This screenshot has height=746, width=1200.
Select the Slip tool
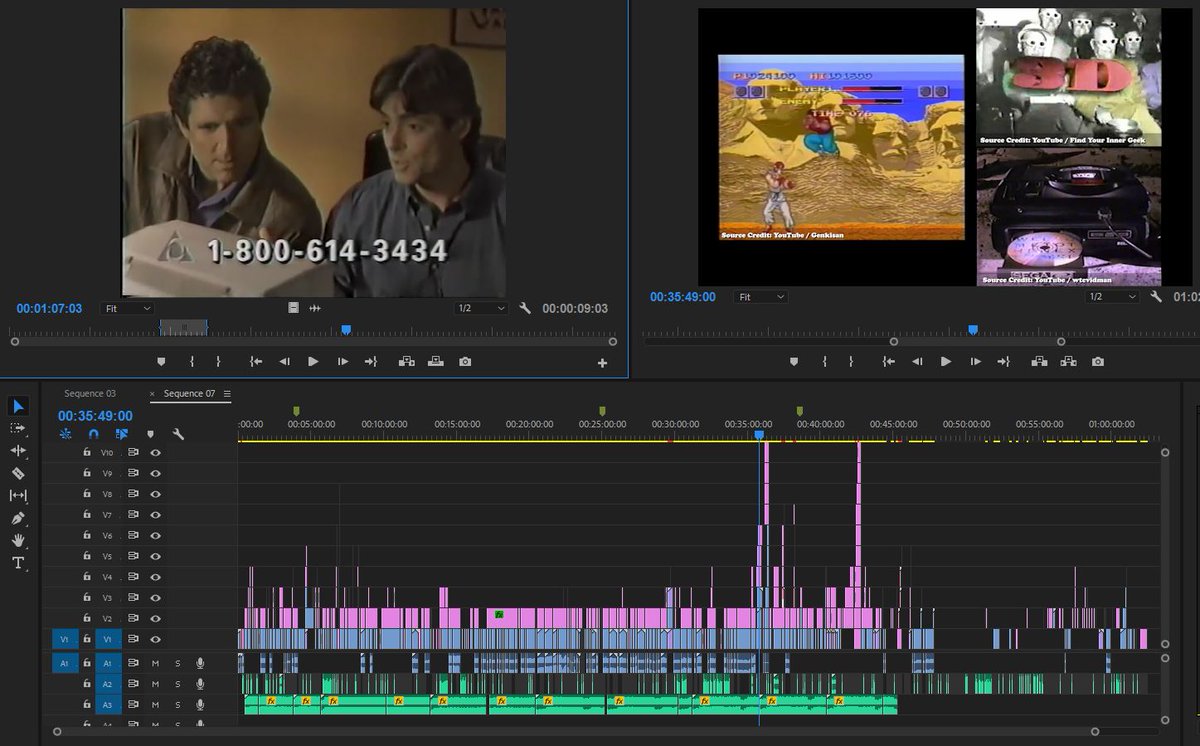(18, 495)
